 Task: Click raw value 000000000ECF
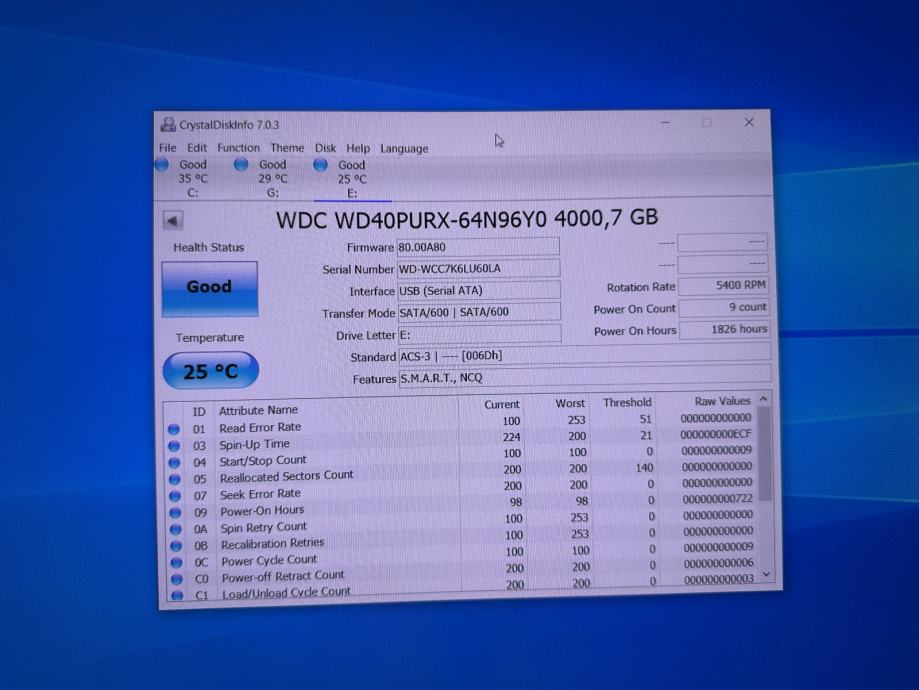point(716,434)
